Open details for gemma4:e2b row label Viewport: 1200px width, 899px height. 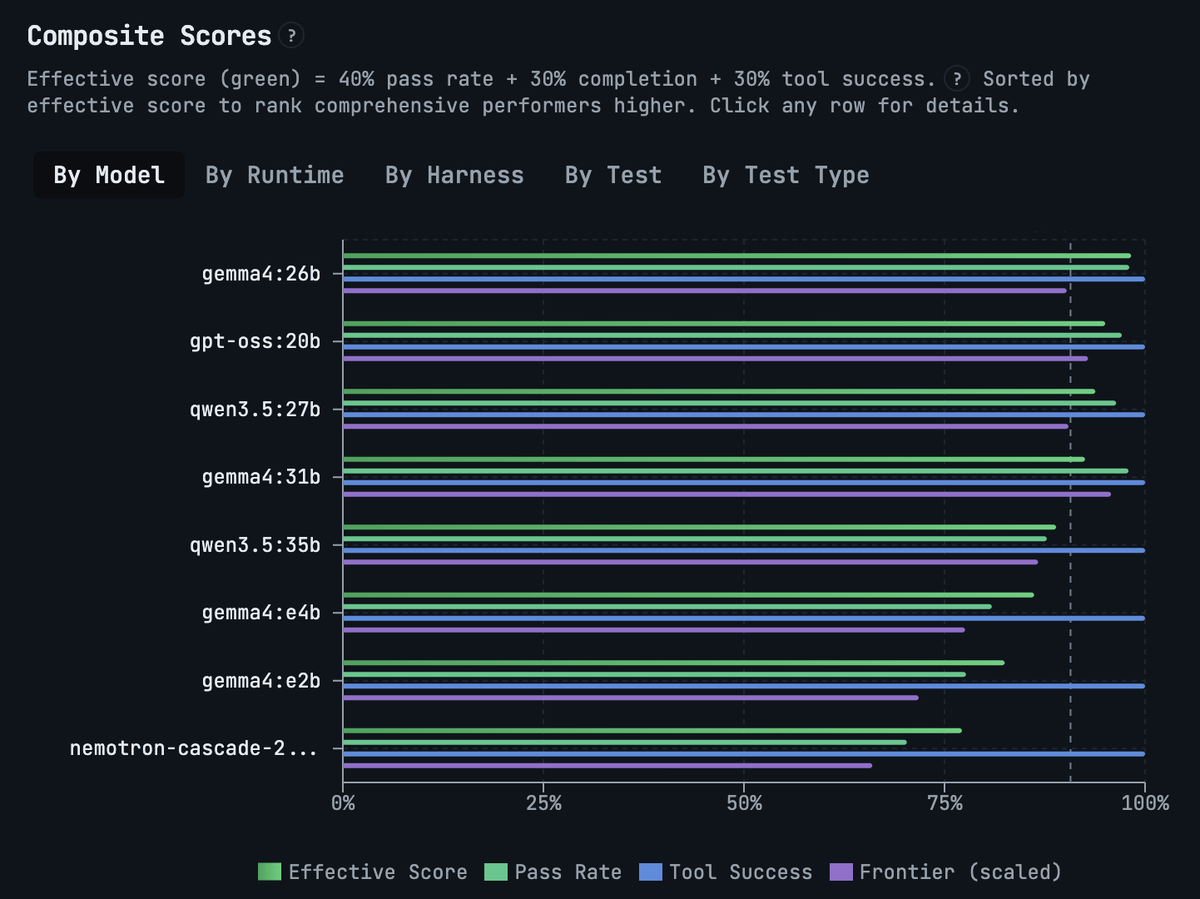click(261, 681)
